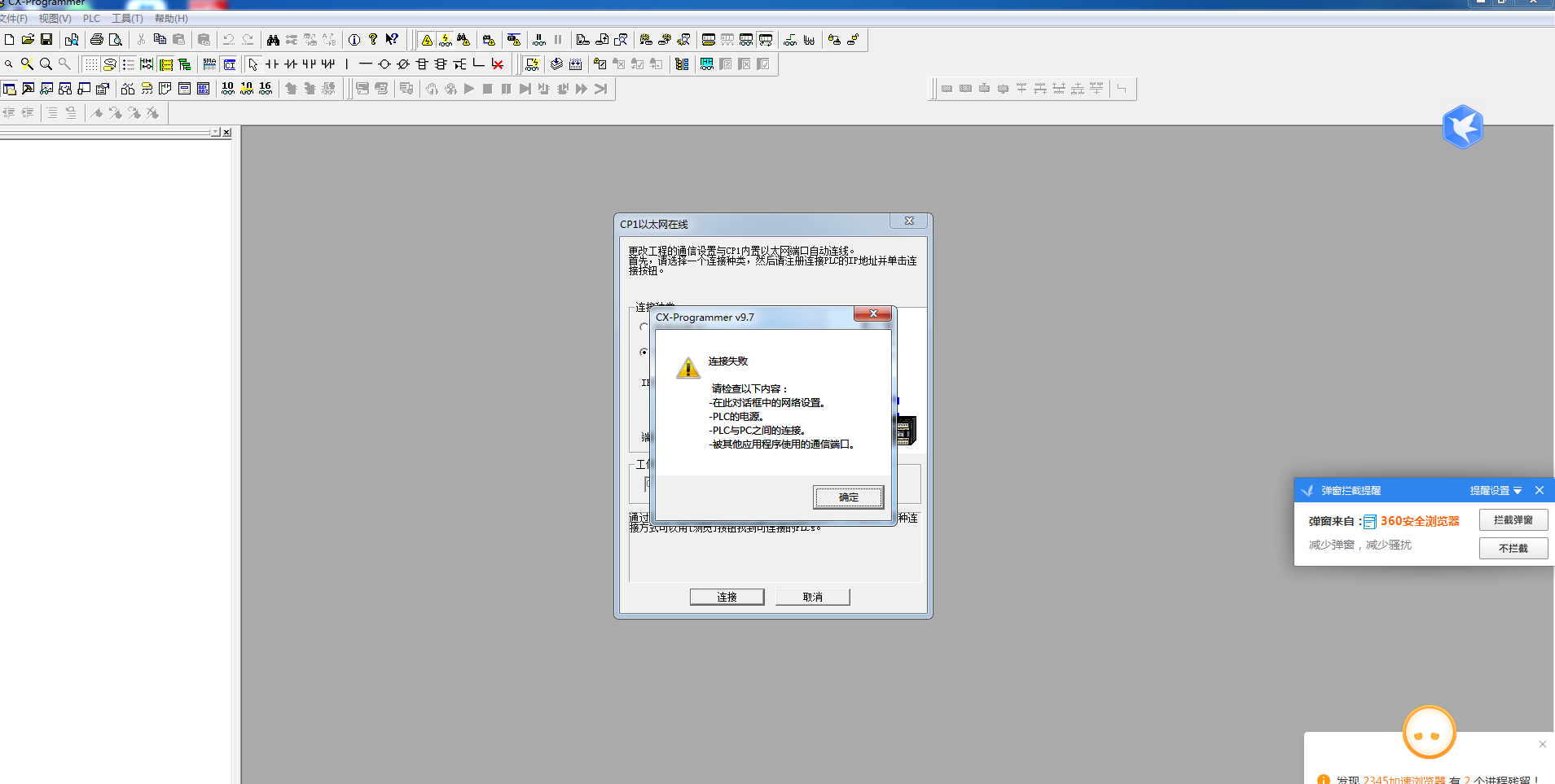
Task: Click the New file icon in toolbar
Action: 9,39
